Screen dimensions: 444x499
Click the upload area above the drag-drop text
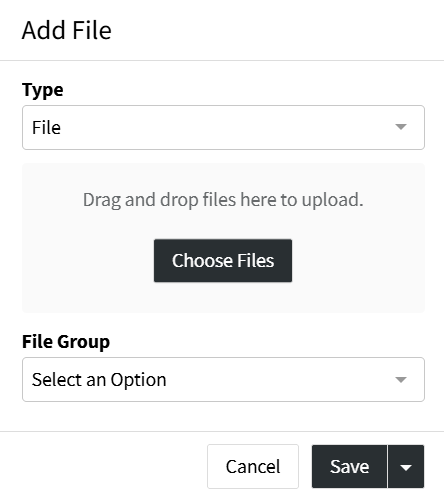[223, 177]
